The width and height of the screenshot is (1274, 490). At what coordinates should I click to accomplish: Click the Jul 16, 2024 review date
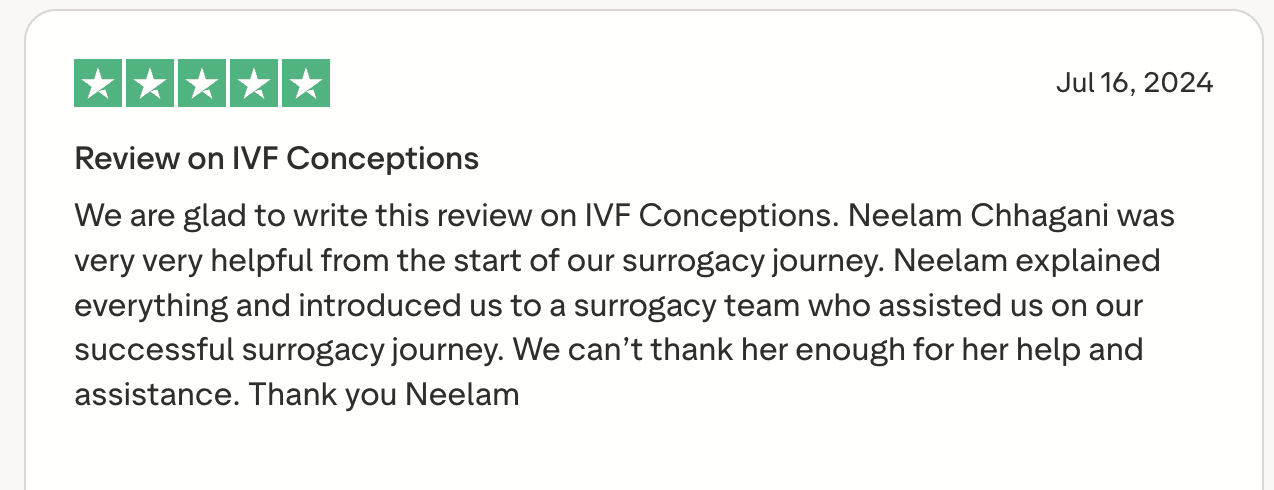(1134, 83)
